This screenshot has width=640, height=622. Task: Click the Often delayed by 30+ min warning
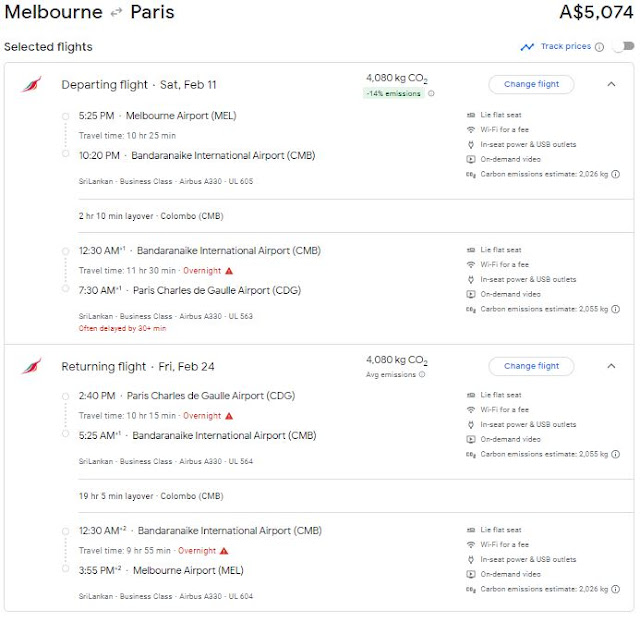pos(122,328)
